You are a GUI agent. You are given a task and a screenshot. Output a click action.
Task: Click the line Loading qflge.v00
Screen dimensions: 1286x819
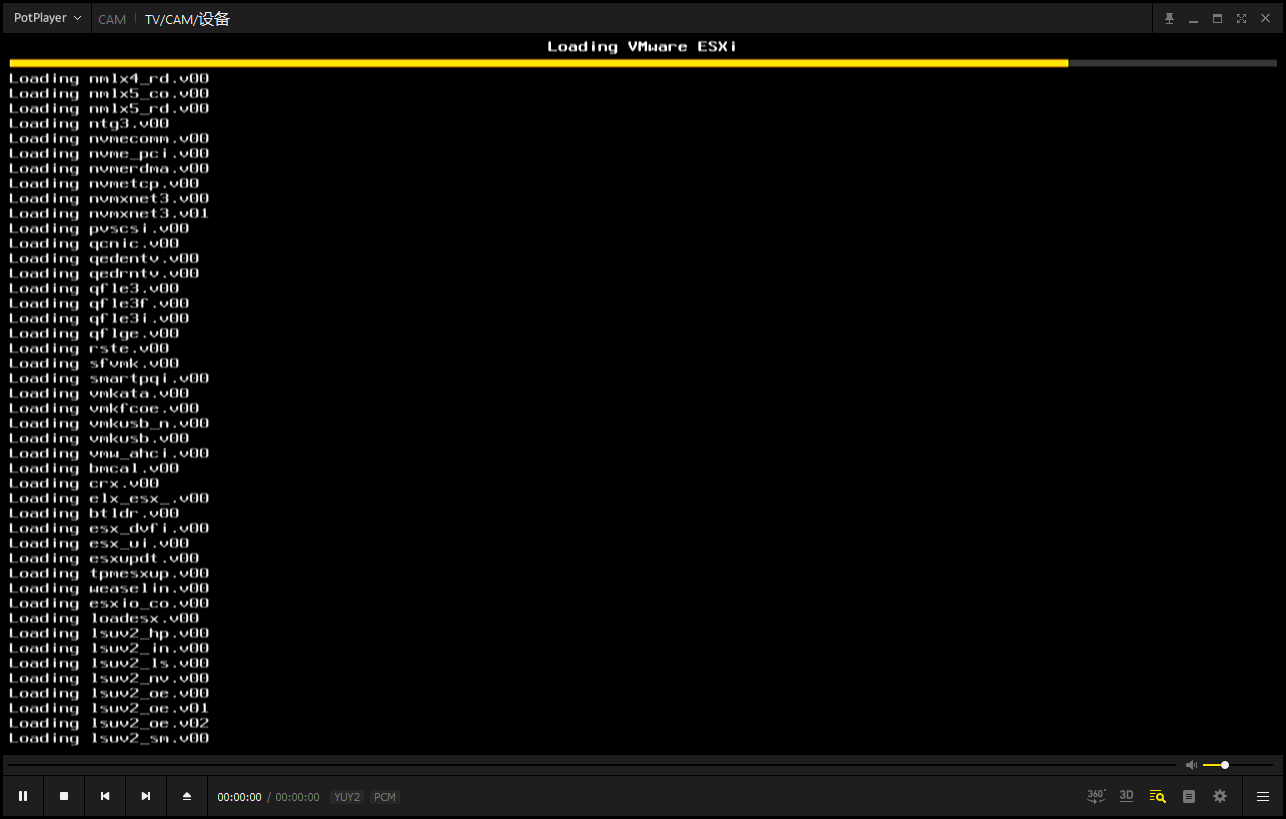(94, 333)
